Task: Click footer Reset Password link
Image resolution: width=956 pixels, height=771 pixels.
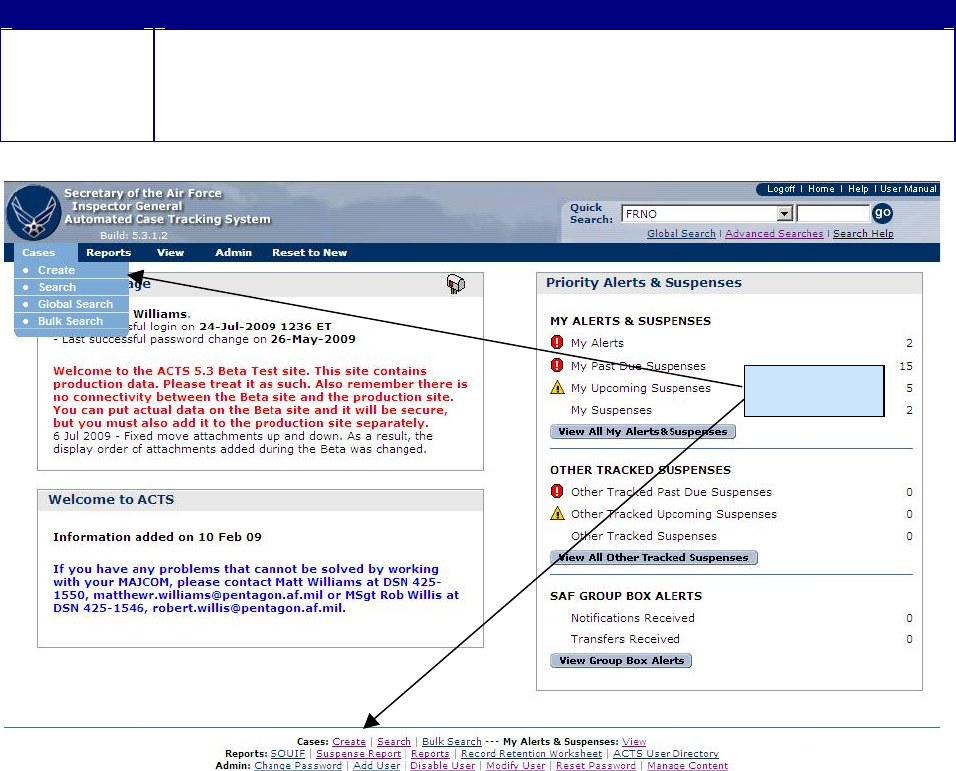Action: [596, 766]
